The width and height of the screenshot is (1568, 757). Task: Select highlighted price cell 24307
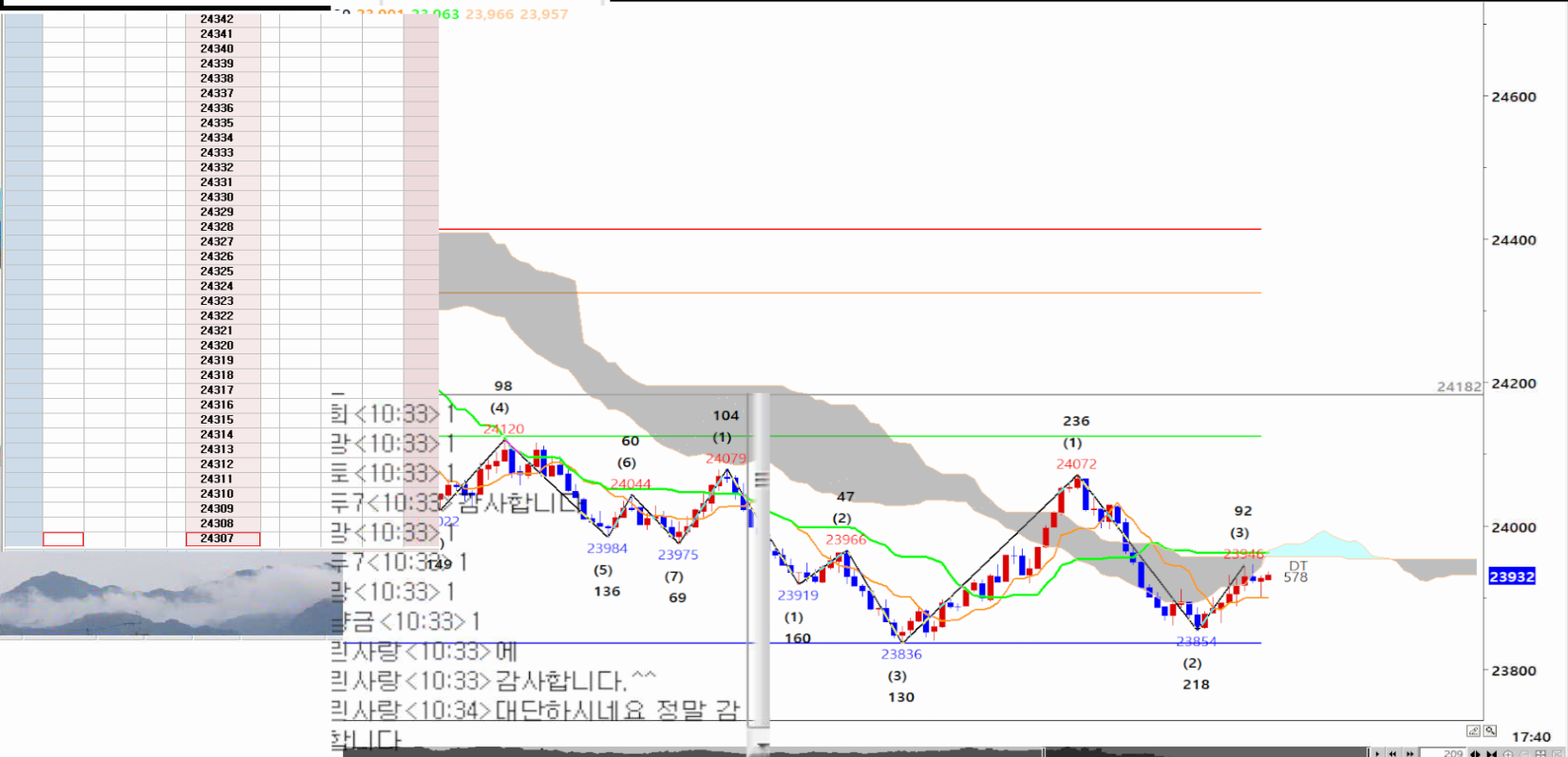click(x=222, y=539)
